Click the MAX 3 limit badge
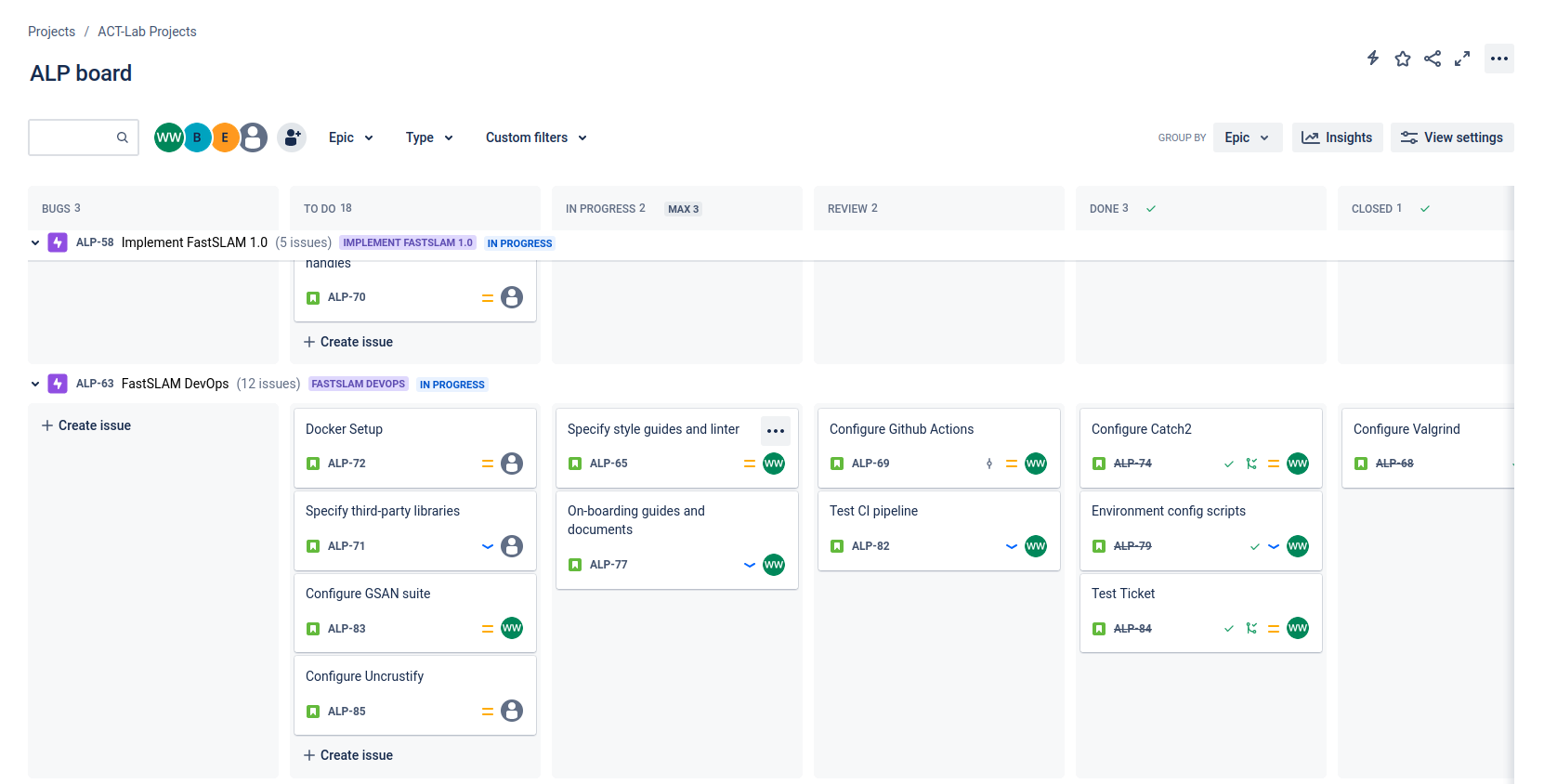Image resolution: width=1544 pixels, height=784 pixels. click(x=684, y=209)
